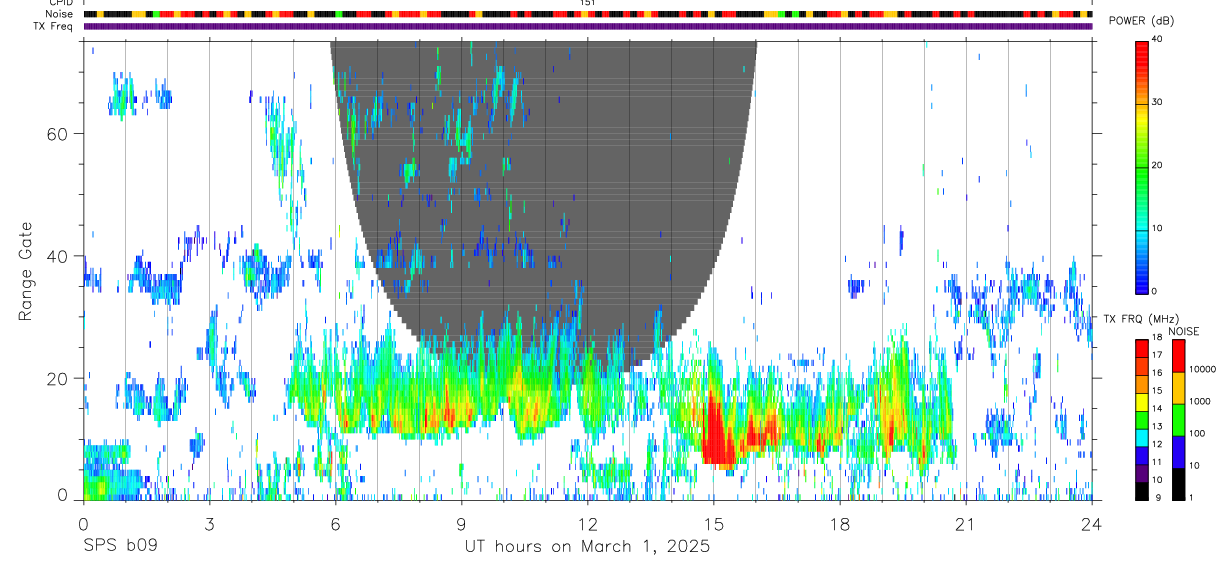The height and width of the screenshot is (567, 1228).
Task: Click the cyan 12 MHz TX frequency swatch
Action: 1142,436
